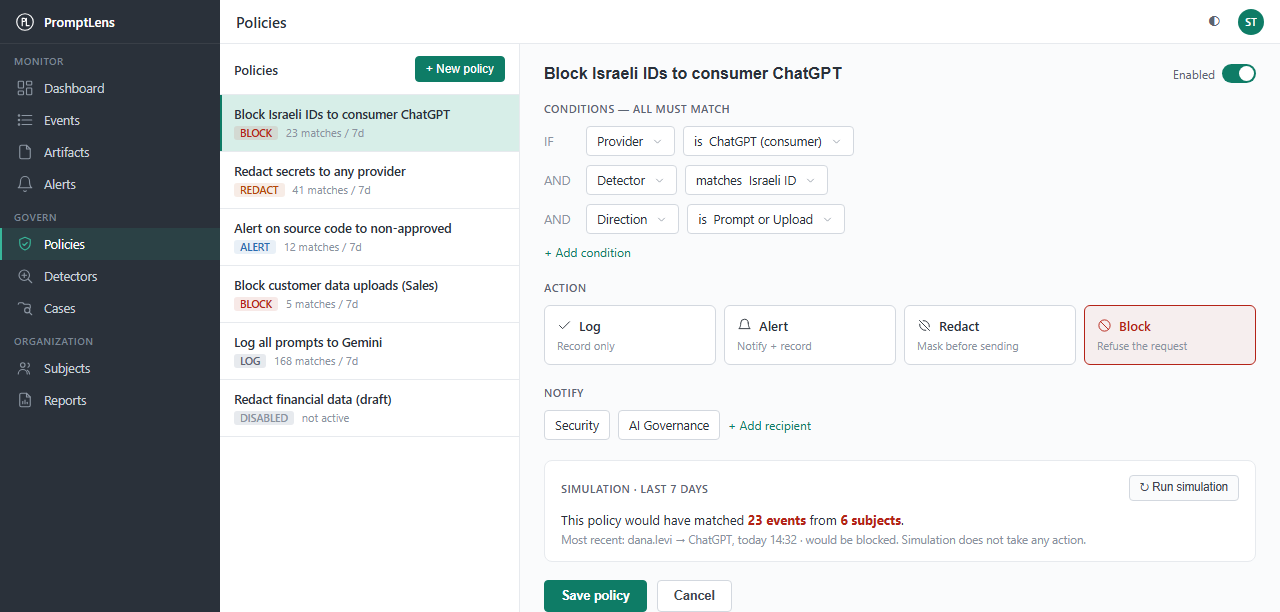Select the Security recipient chip

click(577, 425)
